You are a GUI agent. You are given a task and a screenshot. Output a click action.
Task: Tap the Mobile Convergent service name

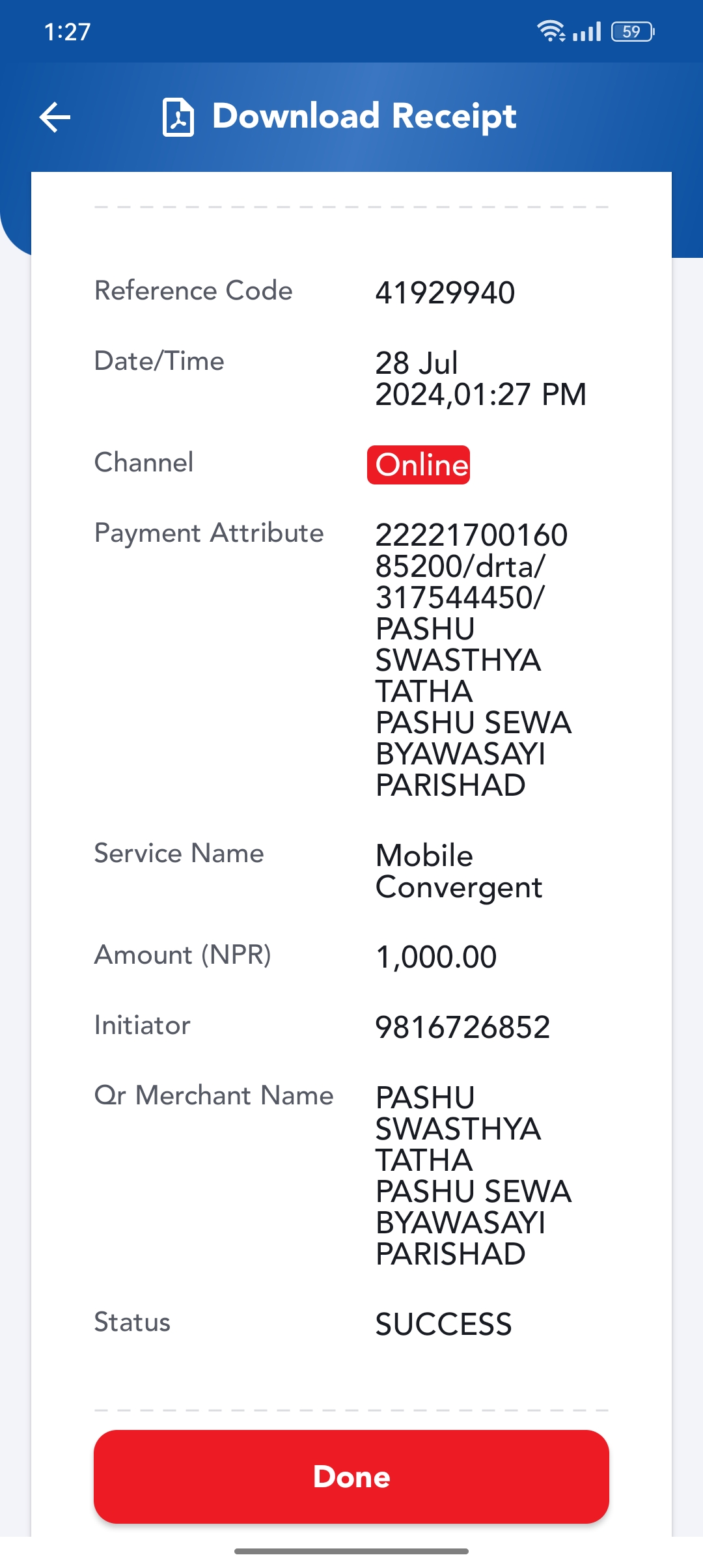point(459,871)
